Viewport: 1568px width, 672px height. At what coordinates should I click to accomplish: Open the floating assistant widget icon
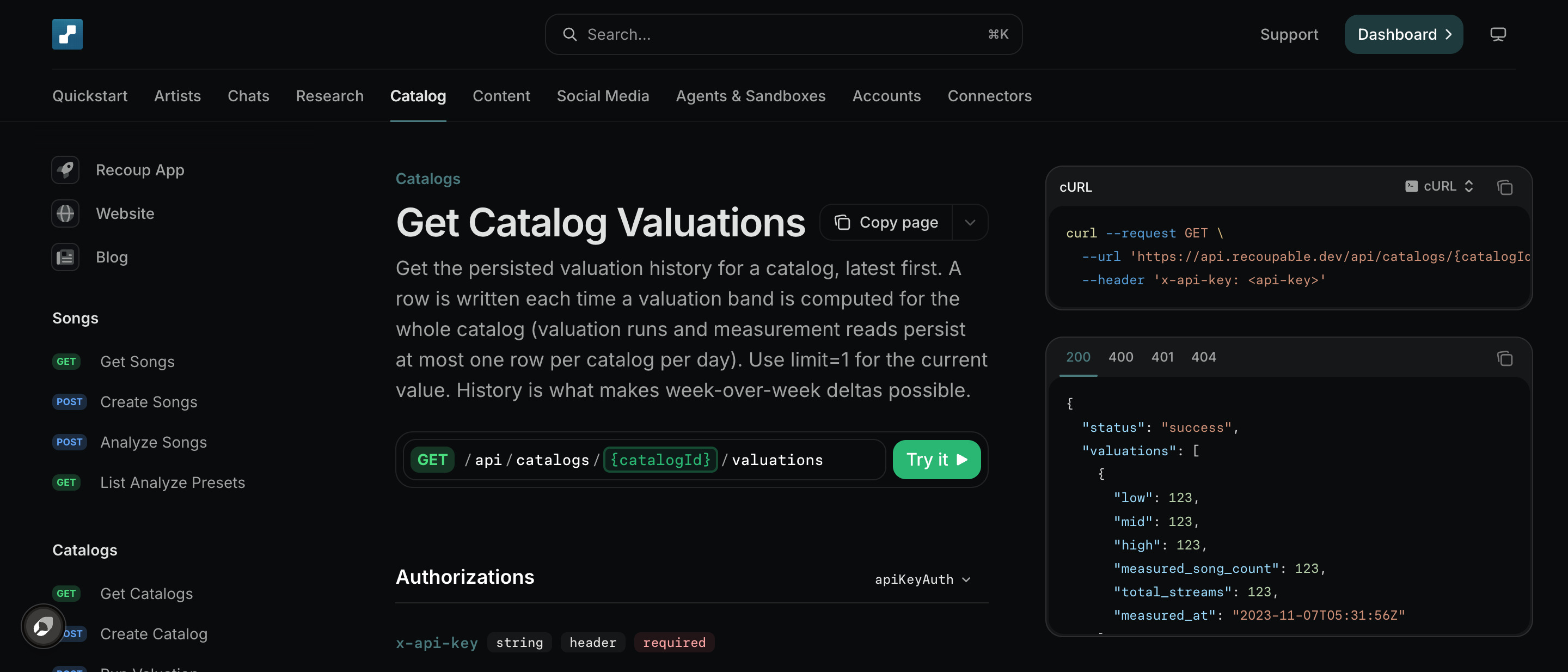[x=43, y=626]
